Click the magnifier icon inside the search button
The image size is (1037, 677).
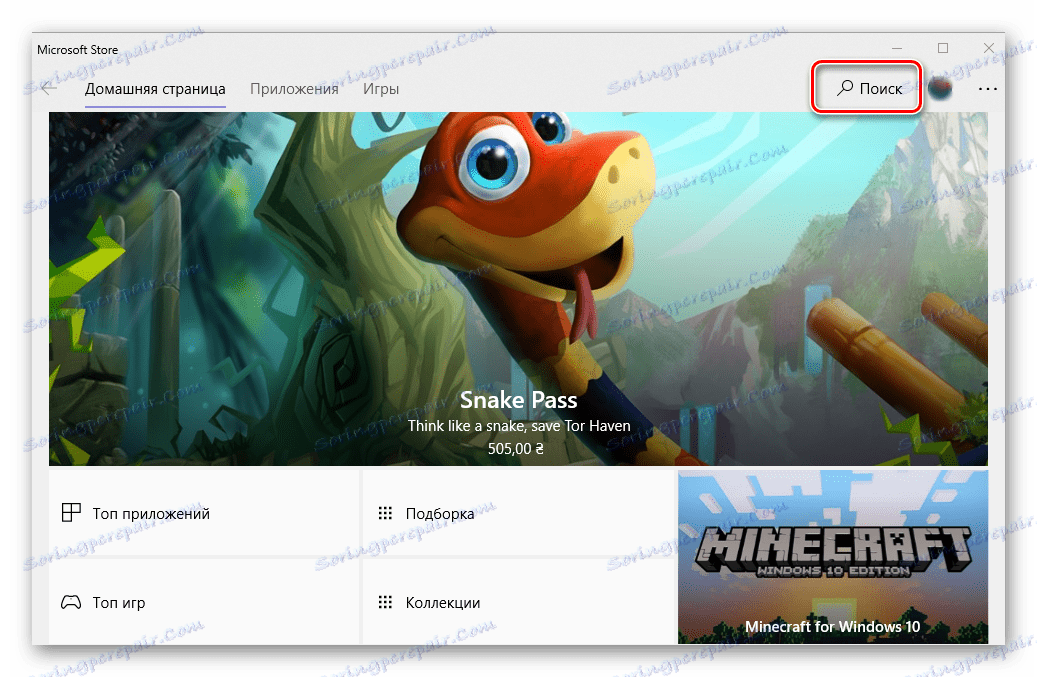(843, 88)
